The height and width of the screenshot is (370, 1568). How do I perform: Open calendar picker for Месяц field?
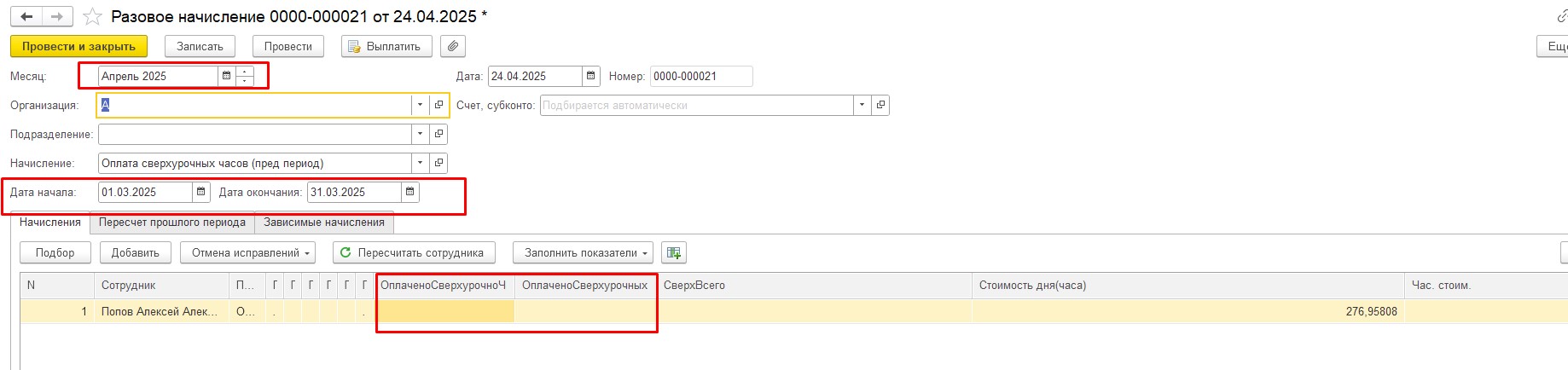(x=226, y=76)
